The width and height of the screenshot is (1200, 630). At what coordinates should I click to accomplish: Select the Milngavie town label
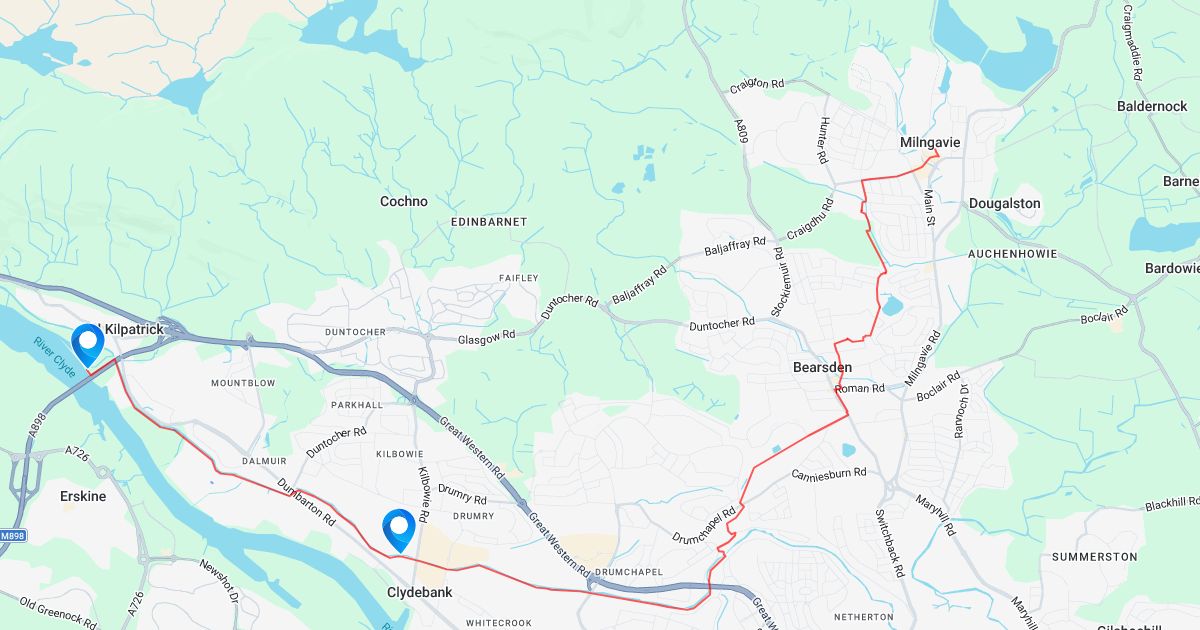(x=930, y=143)
